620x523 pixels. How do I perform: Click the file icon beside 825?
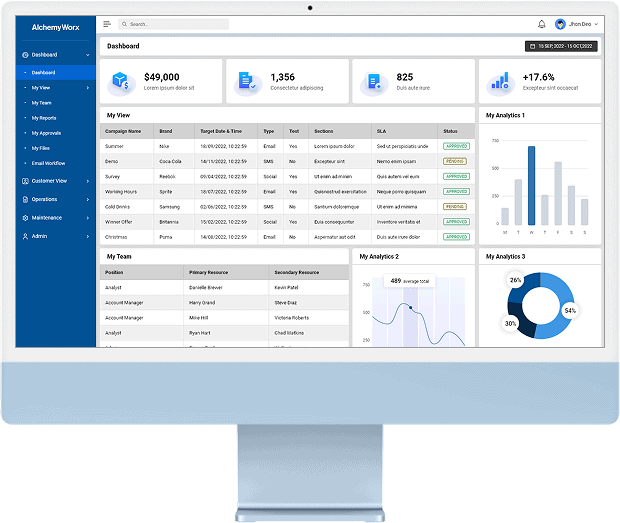coord(373,81)
